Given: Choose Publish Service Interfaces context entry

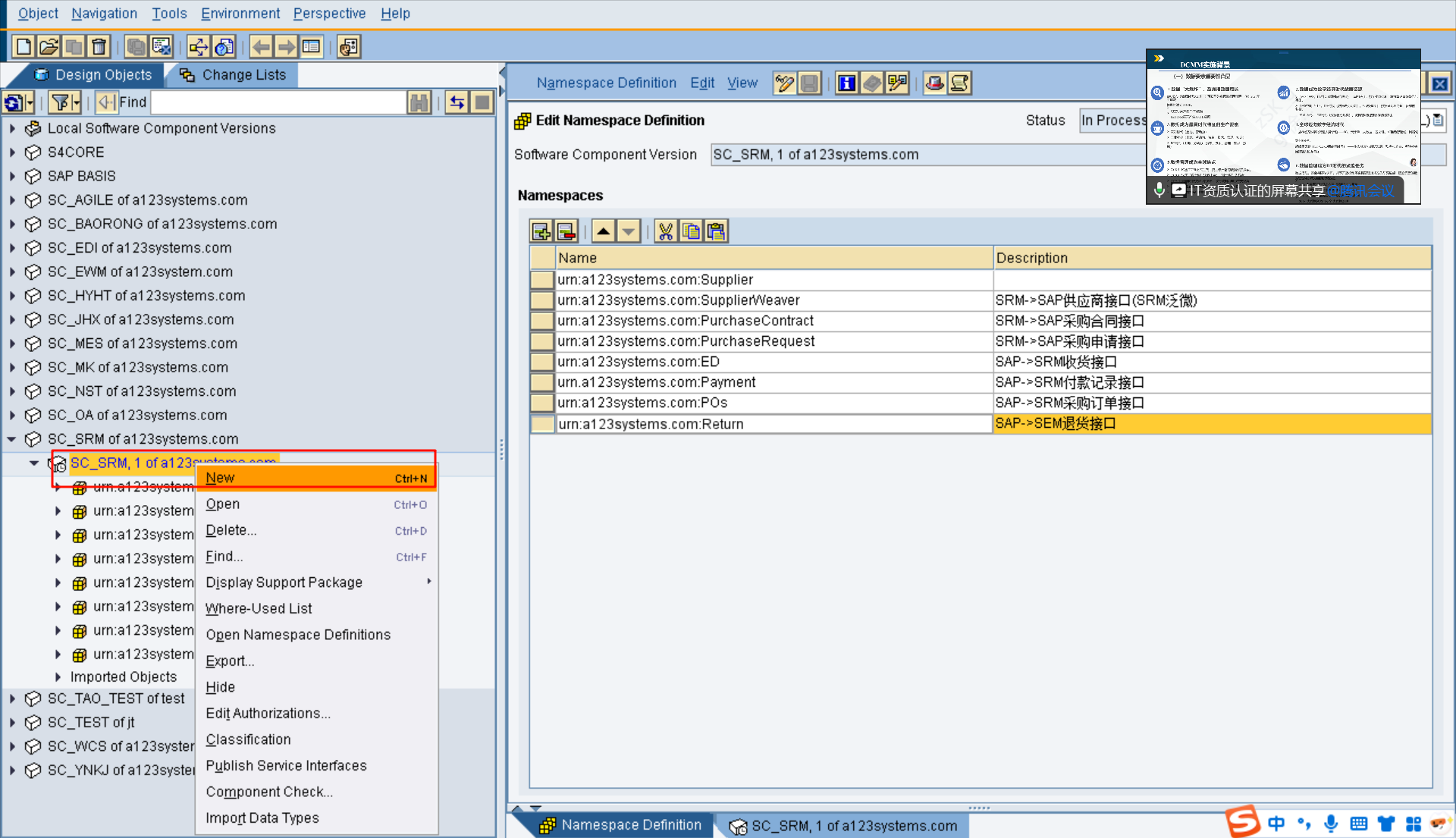Looking at the screenshot, I should (316, 765).
